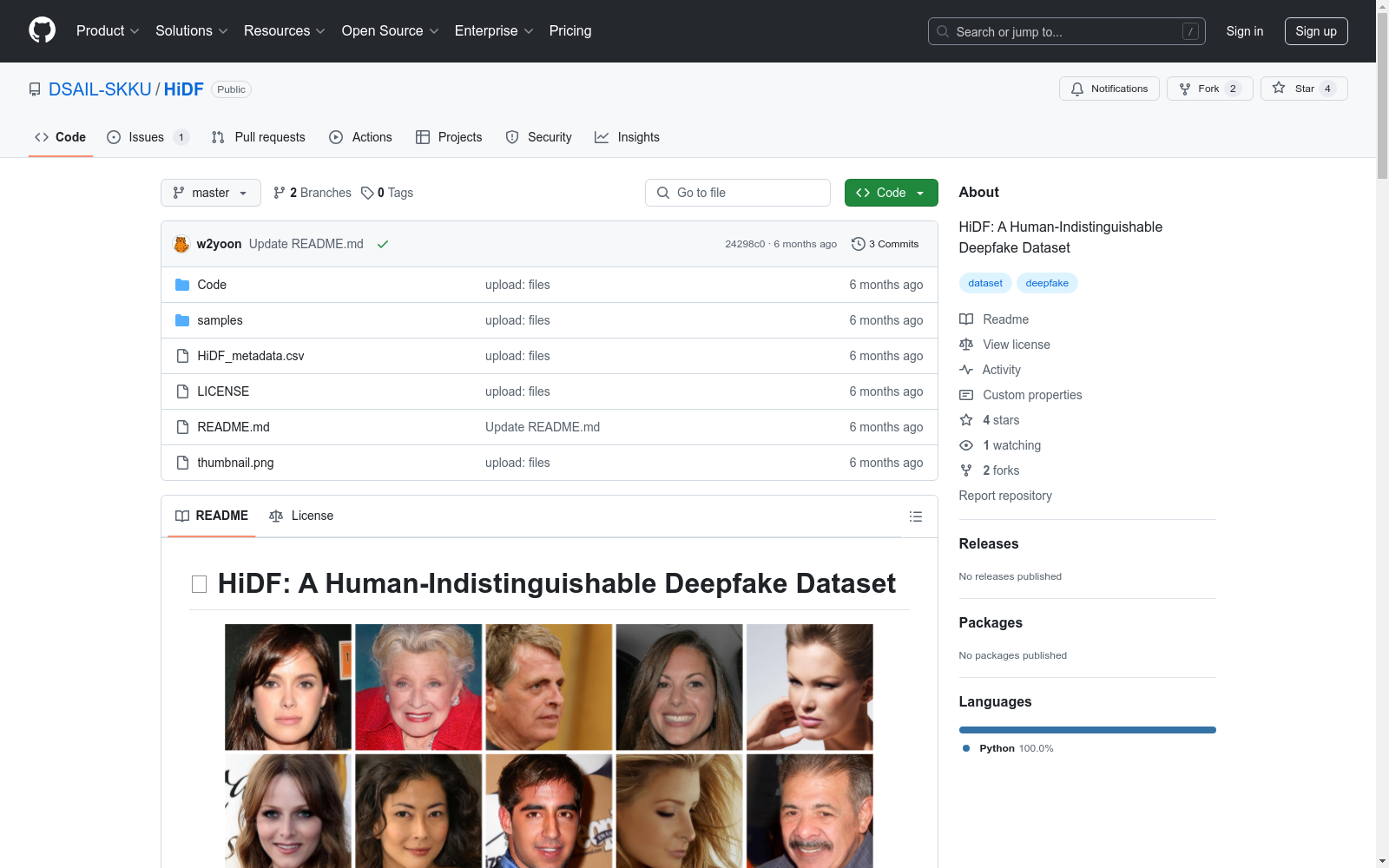Expand the Product navigation menu
The image size is (1389, 868).
coord(108,31)
